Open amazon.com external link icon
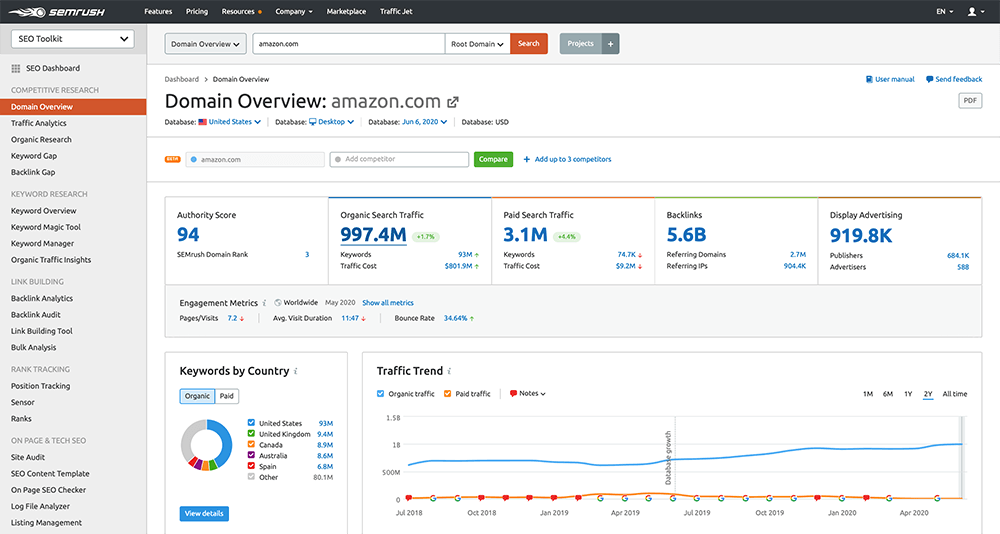1000x534 pixels. 453,102
